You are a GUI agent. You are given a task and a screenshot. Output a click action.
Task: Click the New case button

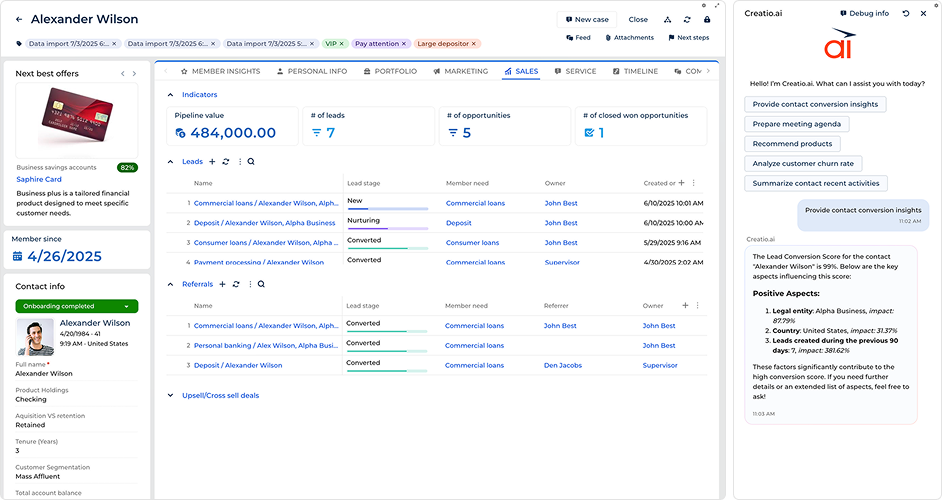pos(586,19)
